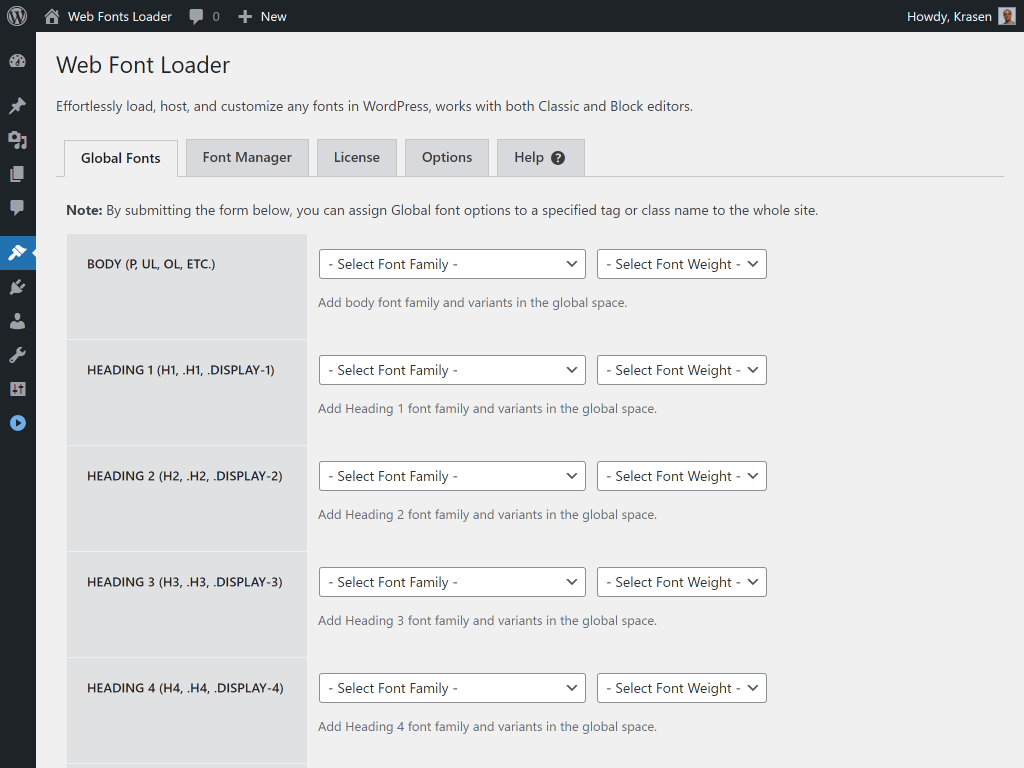Click HEADING 3 (H3, .H3, .DISPLAY-3) label
Screen dimensions: 1024x768
(185, 582)
